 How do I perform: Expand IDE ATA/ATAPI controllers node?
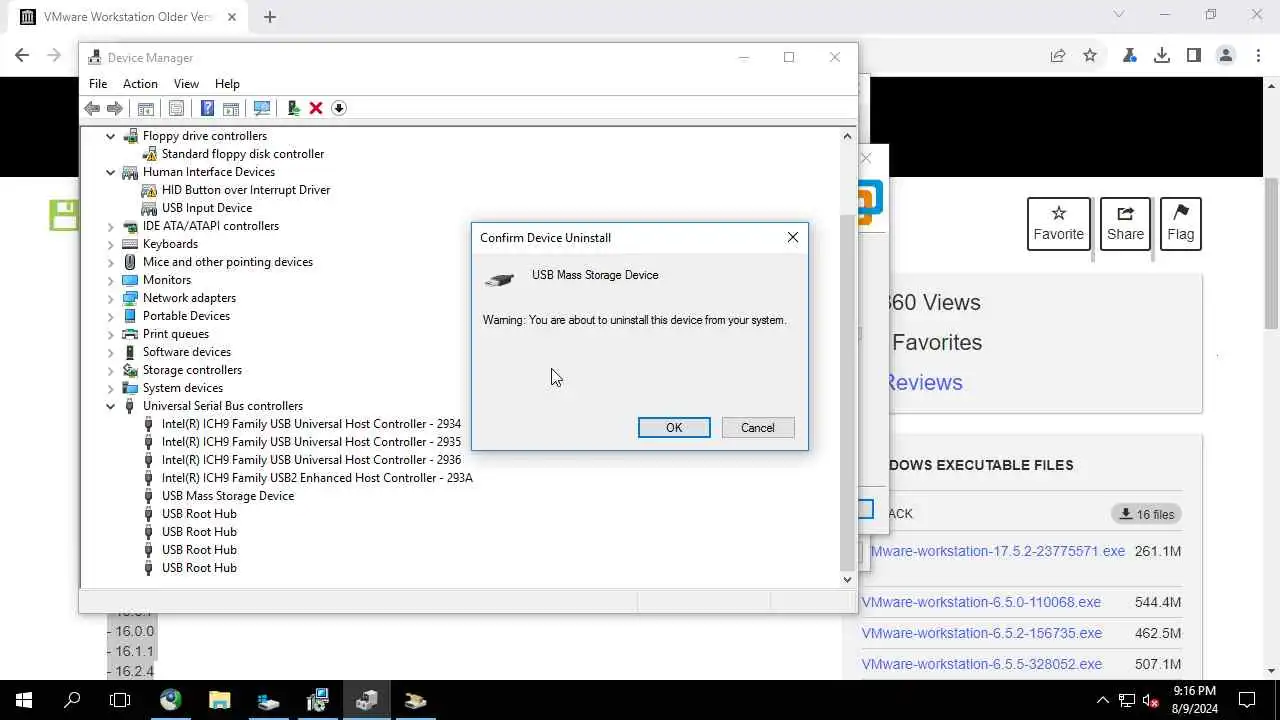(x=111, y=226)
